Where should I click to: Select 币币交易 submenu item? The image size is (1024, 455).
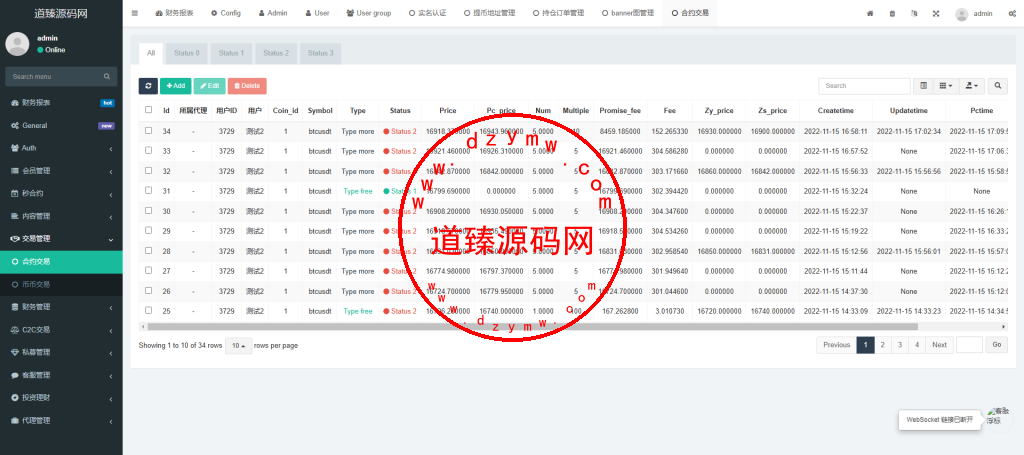[x=61, y=285]
